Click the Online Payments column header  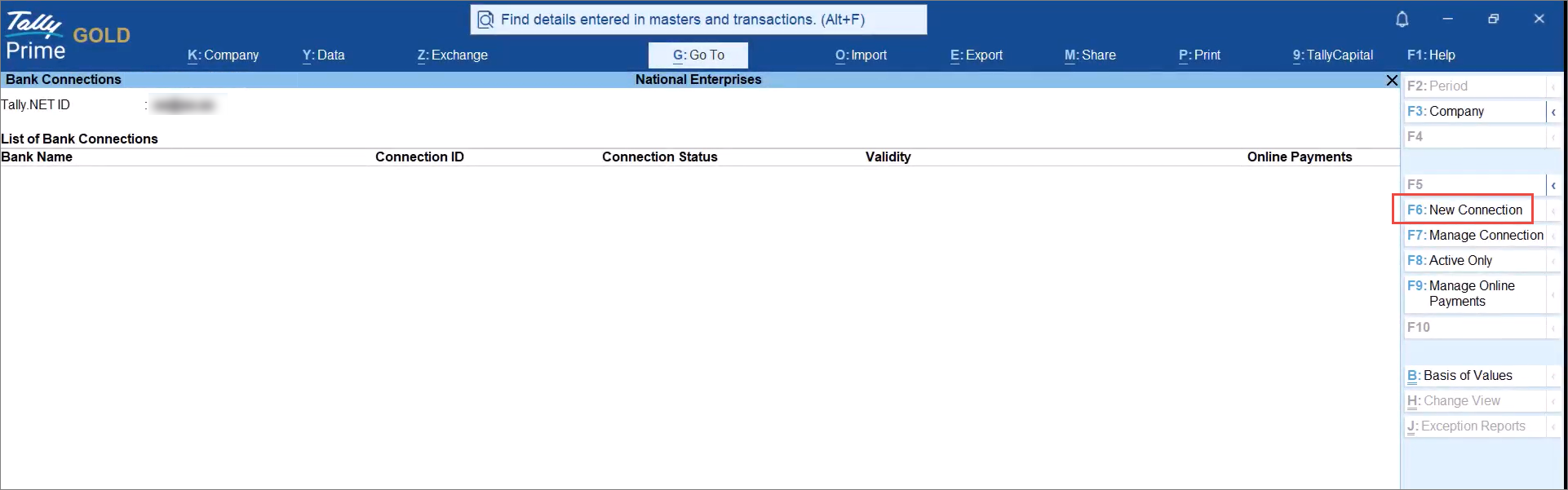pyautogui.click(x=1299, y=157)
